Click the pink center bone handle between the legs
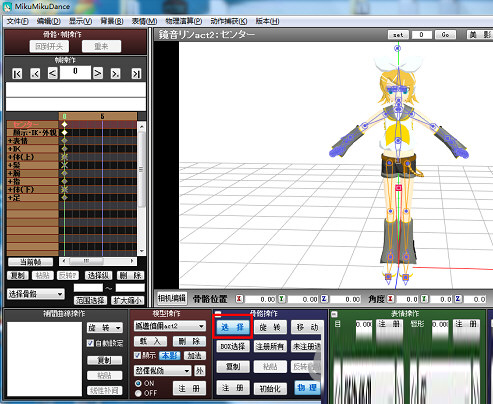493x404 pixels. click(x=398, y=188)
